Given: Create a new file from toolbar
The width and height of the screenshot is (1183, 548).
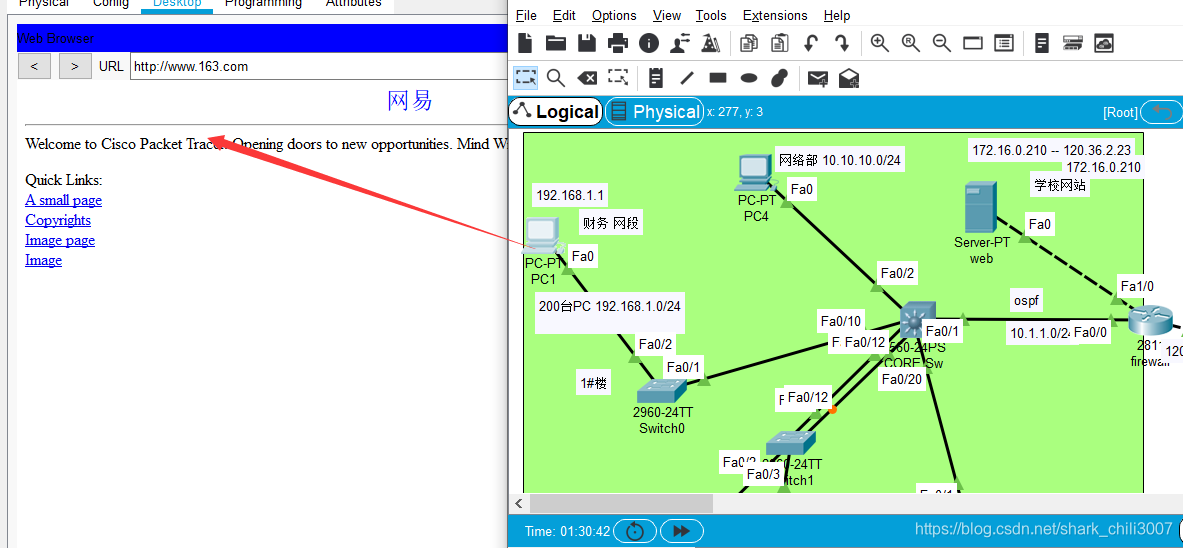Looking at the screenshot, I should click(x=525, y=43).
